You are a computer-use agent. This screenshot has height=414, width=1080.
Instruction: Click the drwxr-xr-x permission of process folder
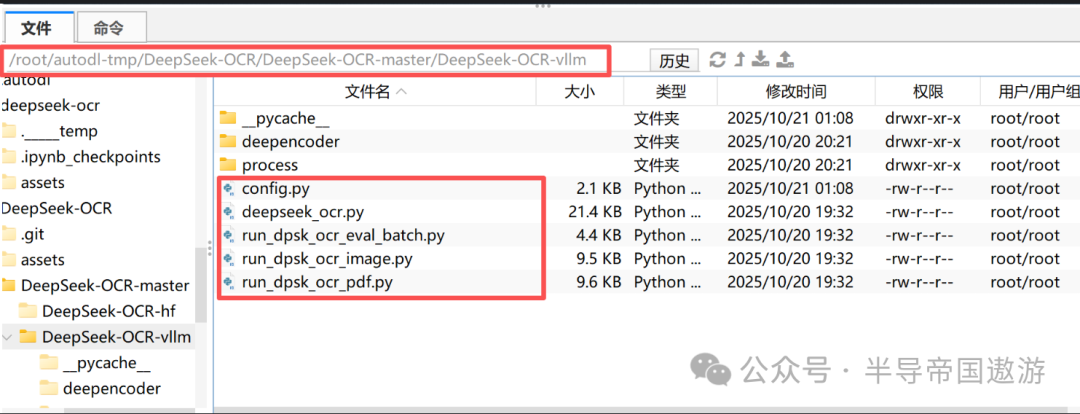[x=923, y=165]
